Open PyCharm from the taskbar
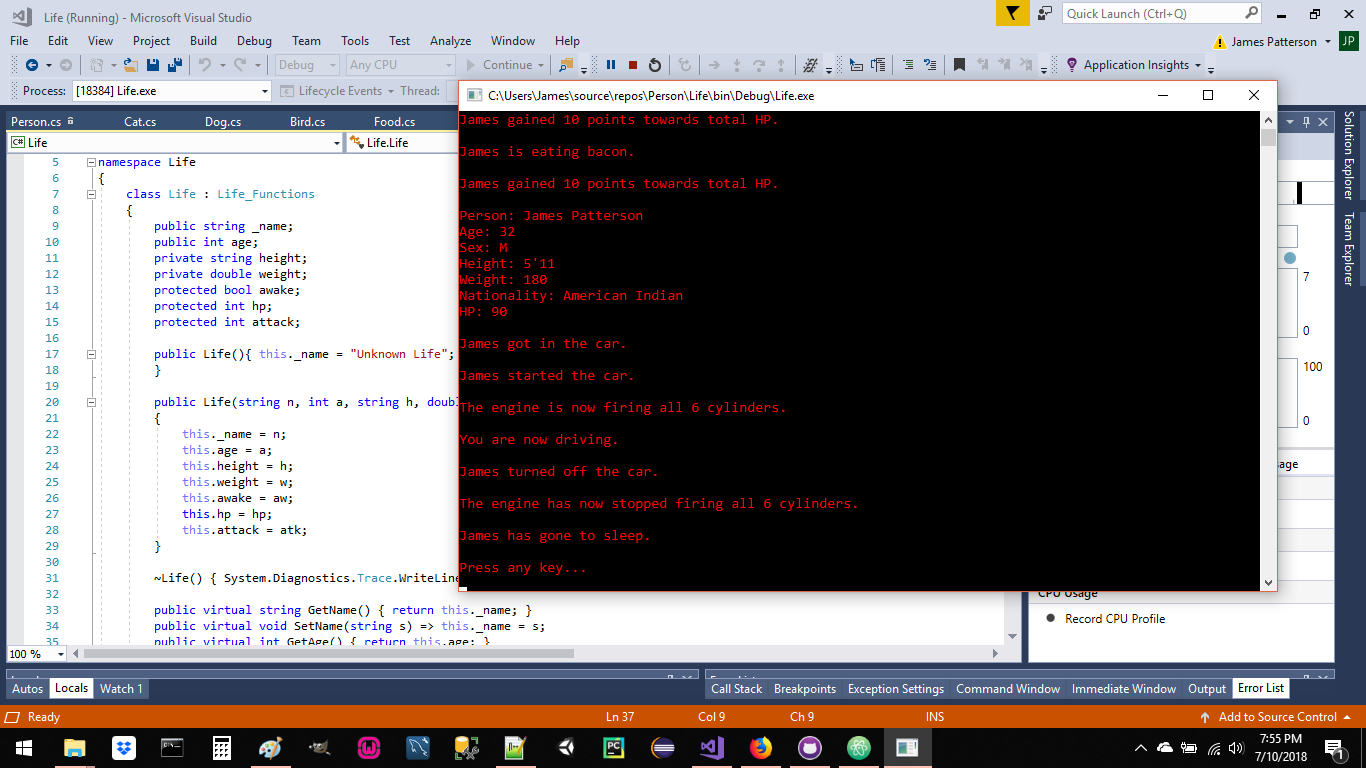 (614, 747)
